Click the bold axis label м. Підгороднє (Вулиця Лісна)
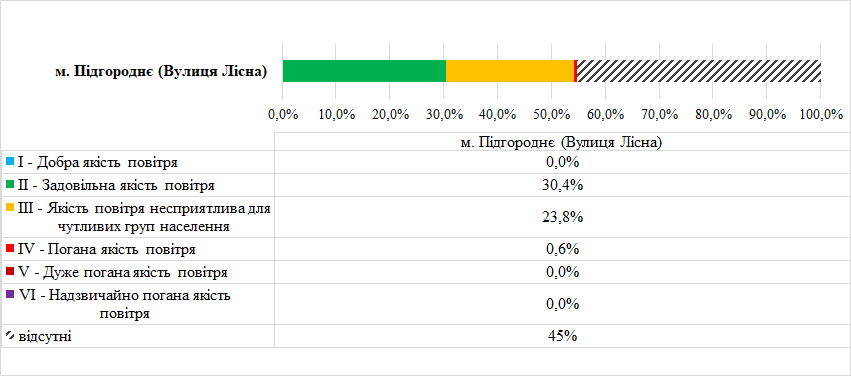Screen dimensions: 851x376 (161, 72)
